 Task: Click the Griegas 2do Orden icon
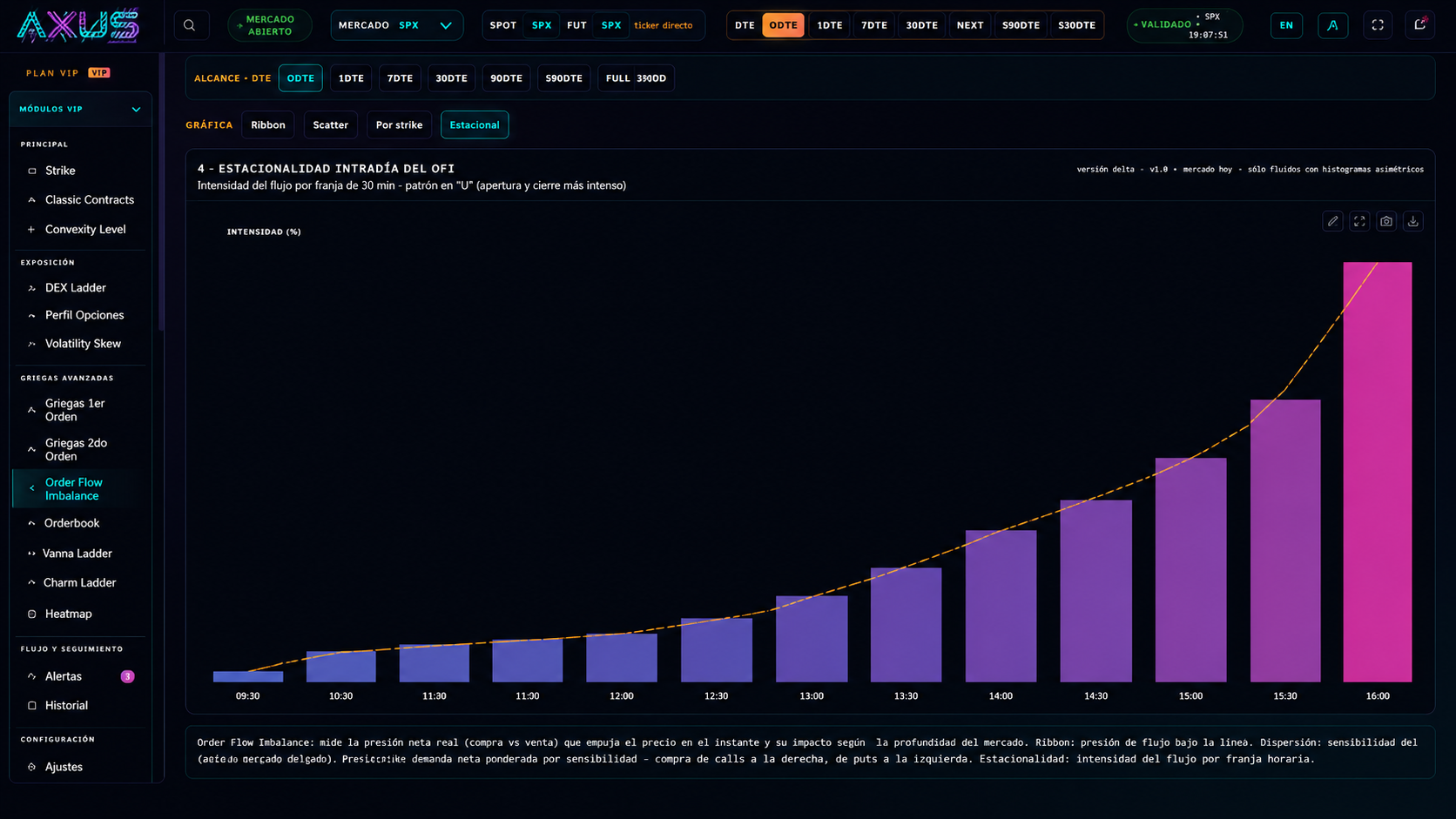32,450
